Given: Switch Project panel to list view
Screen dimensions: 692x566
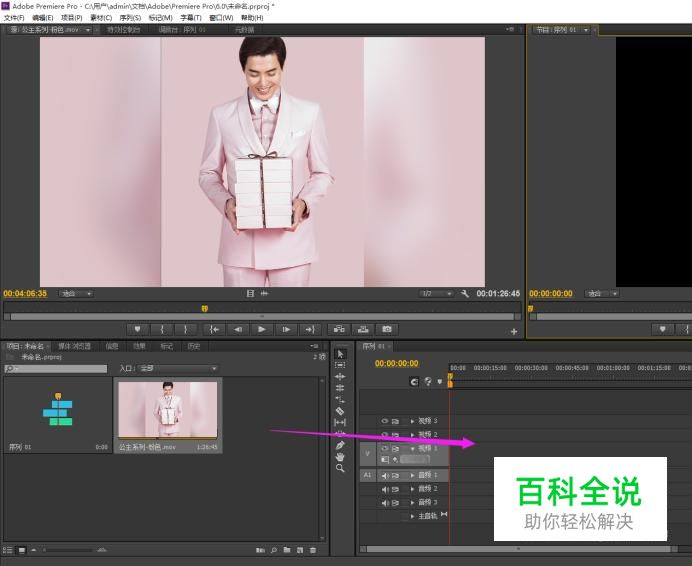Looking at the screenshot, I should tap(8, 550).
